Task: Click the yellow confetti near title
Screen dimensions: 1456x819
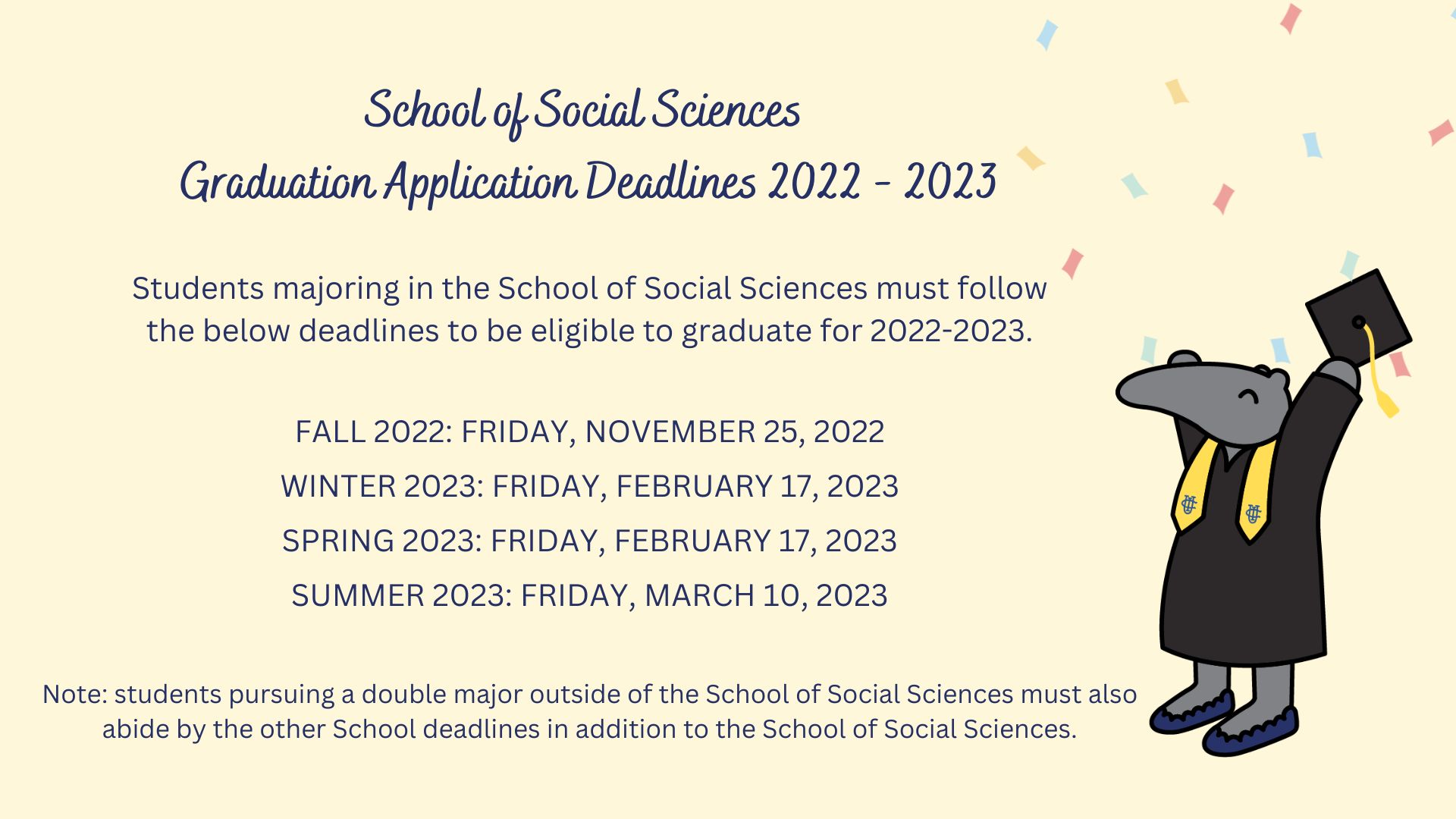Action: tap(1031, 158)
